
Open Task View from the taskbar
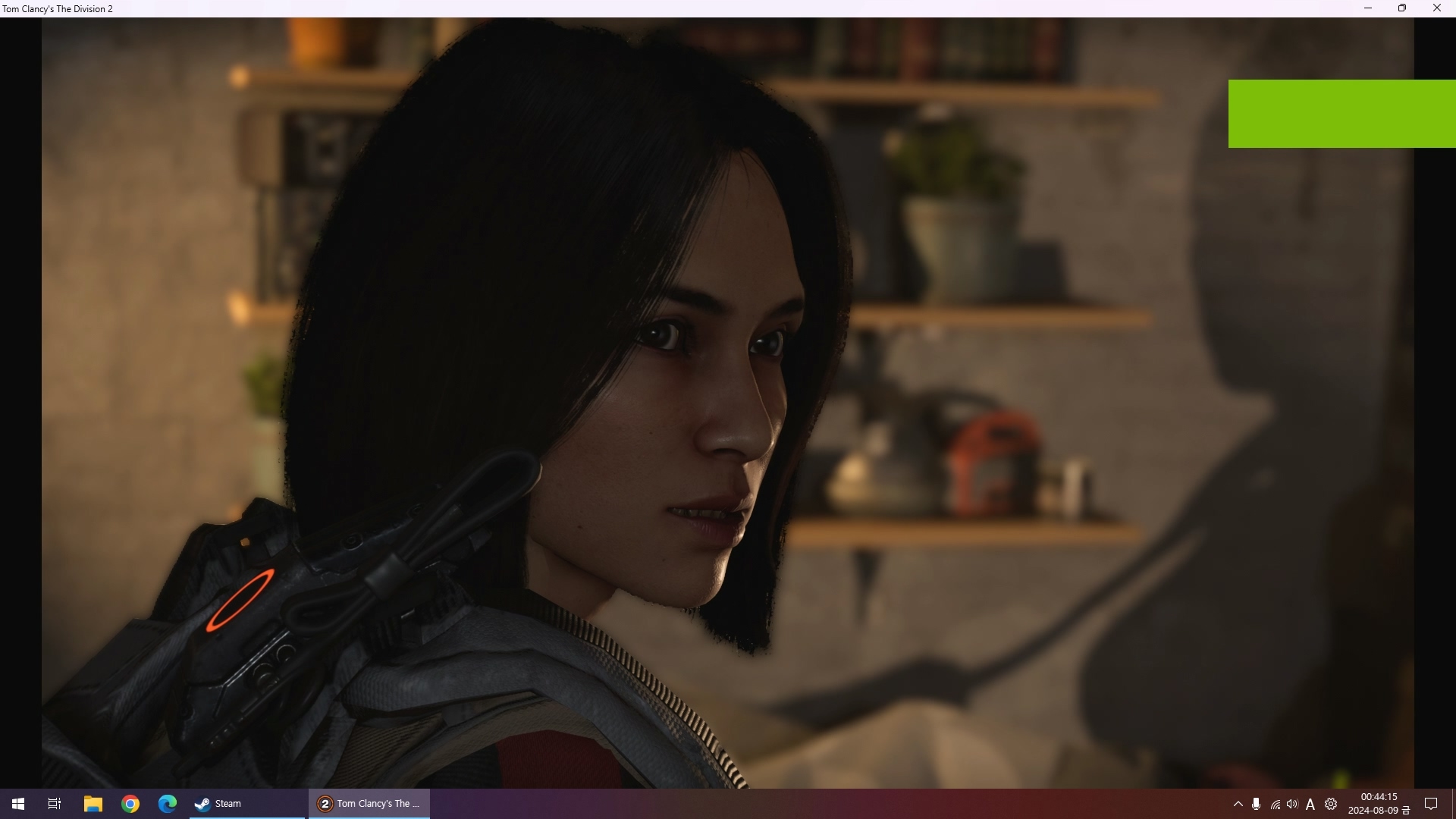(55, 804)
